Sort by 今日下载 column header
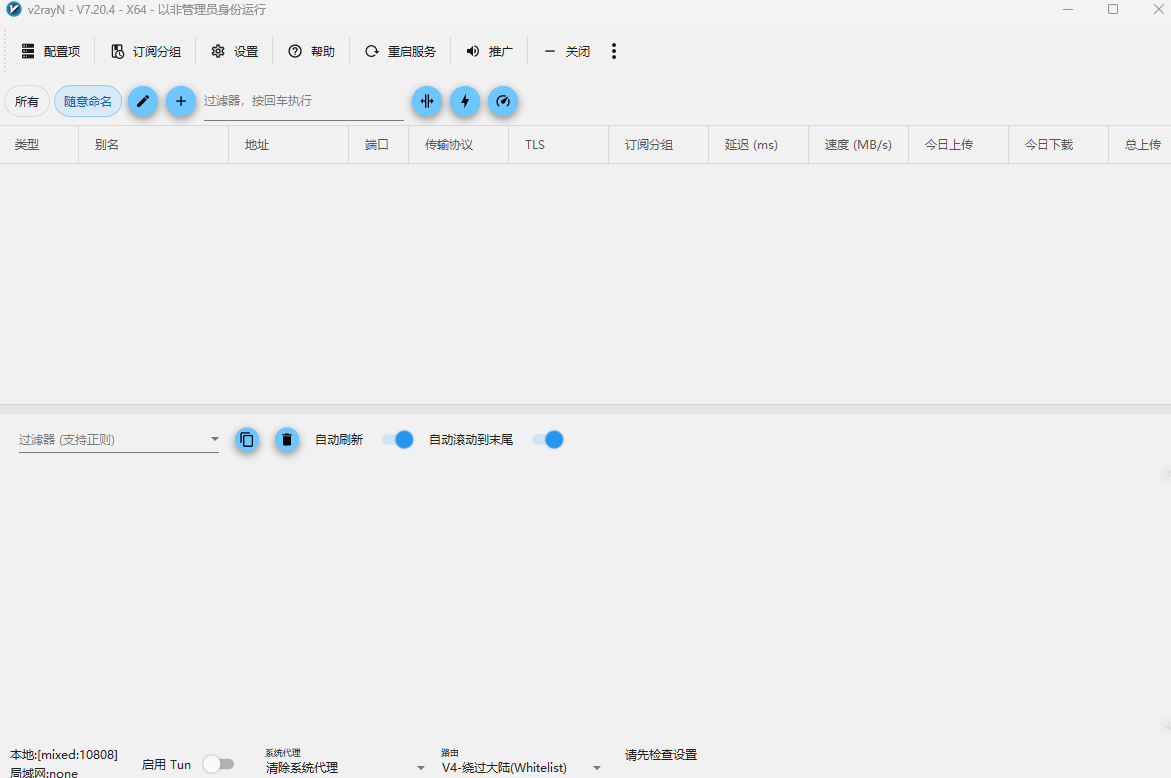The width and height of the screenshot is (1171, 778). [x=1058, y=145]
